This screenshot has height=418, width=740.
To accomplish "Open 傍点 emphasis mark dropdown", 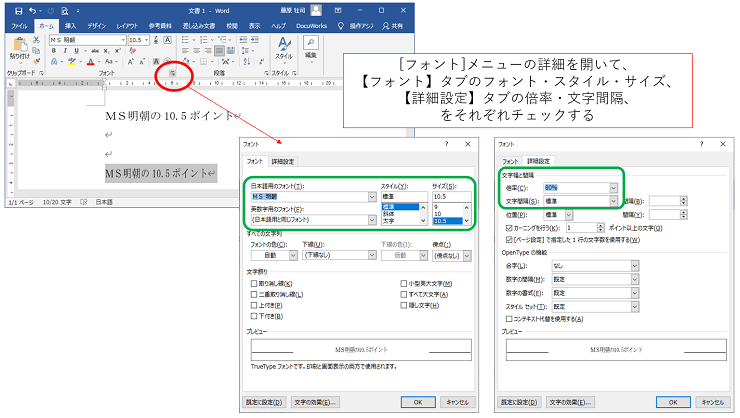I will (x=467, y=256).
